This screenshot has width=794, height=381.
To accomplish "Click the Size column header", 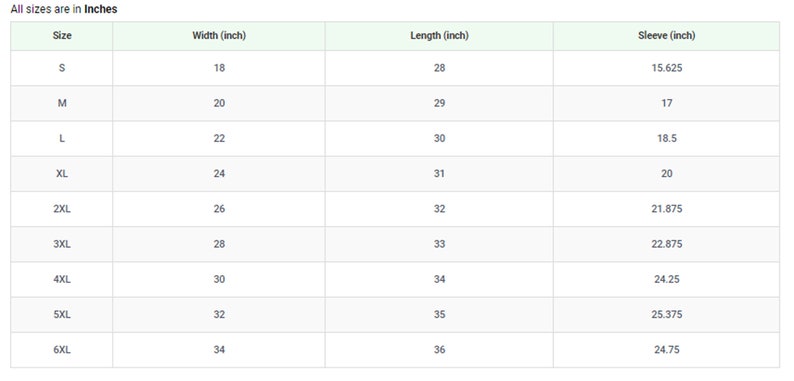I will coord(62,35).
